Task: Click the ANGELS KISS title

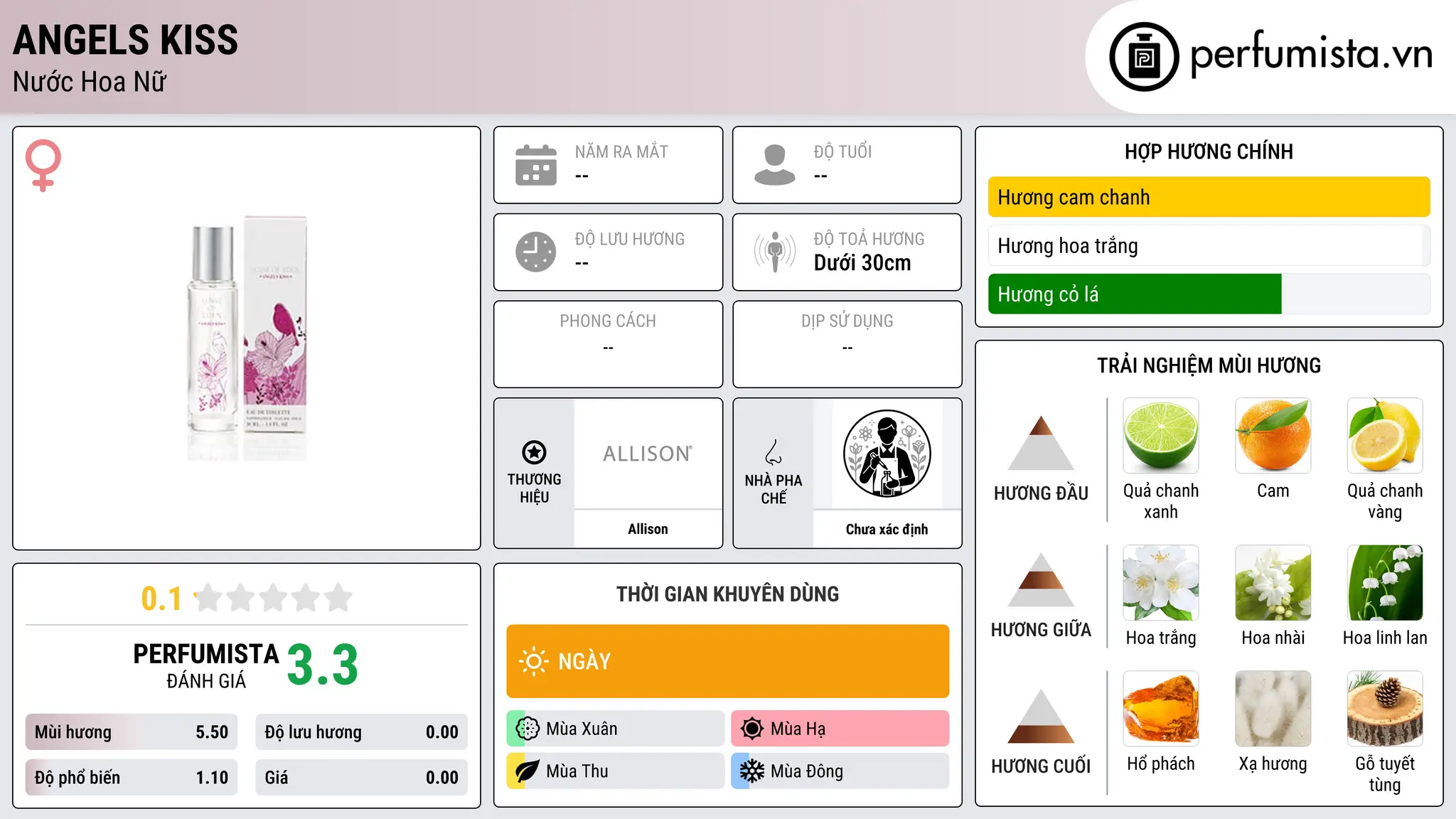Action: 125,40
